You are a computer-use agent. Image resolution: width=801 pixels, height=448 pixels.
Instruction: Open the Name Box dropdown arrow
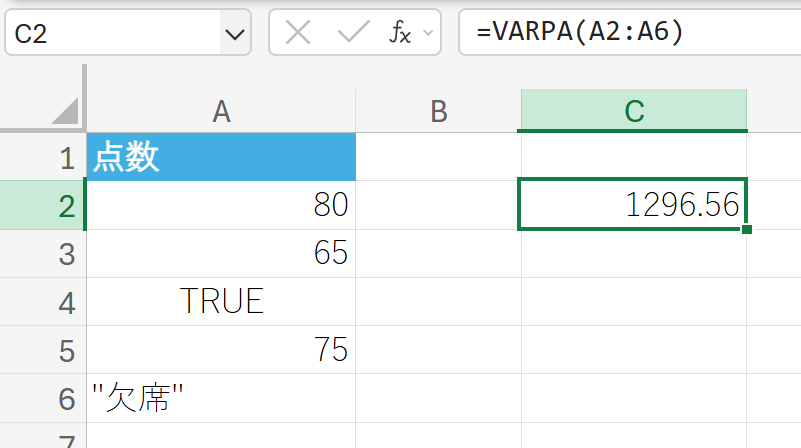[x=236, y=35]
